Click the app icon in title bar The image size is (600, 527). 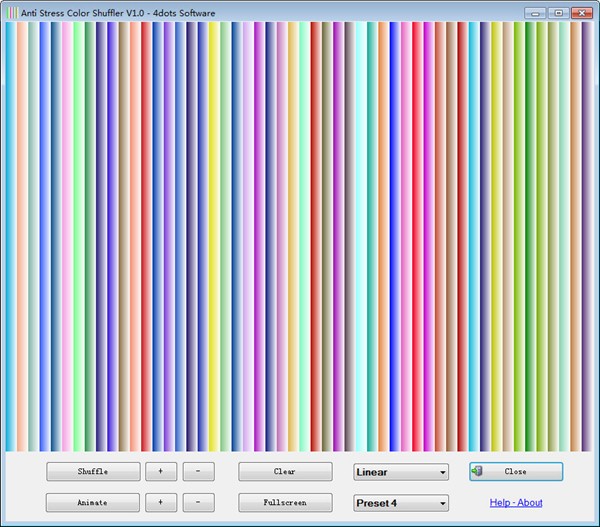pyautogui.click(x=12, y=12)
